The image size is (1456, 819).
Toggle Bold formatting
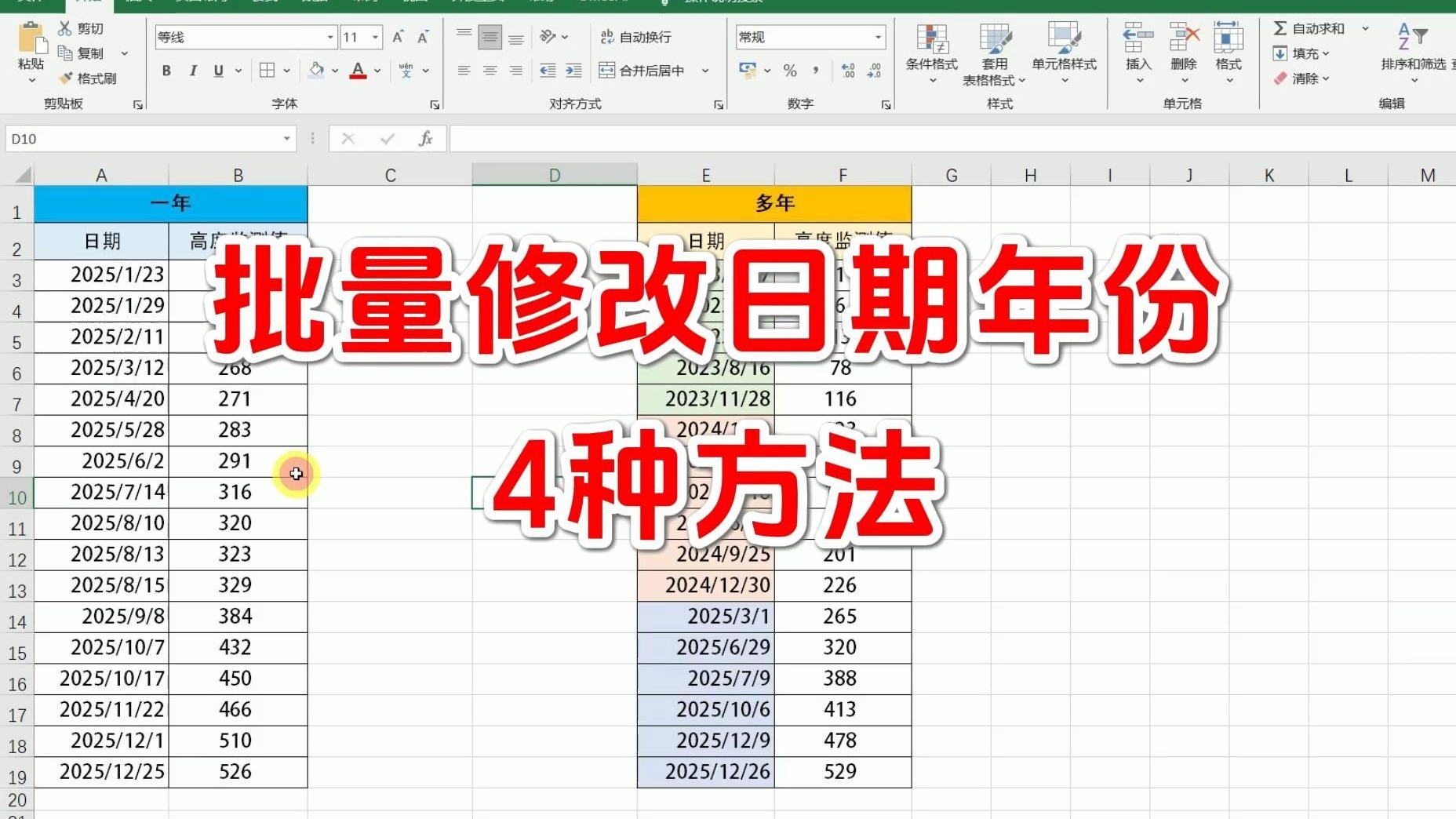(166, 71)
